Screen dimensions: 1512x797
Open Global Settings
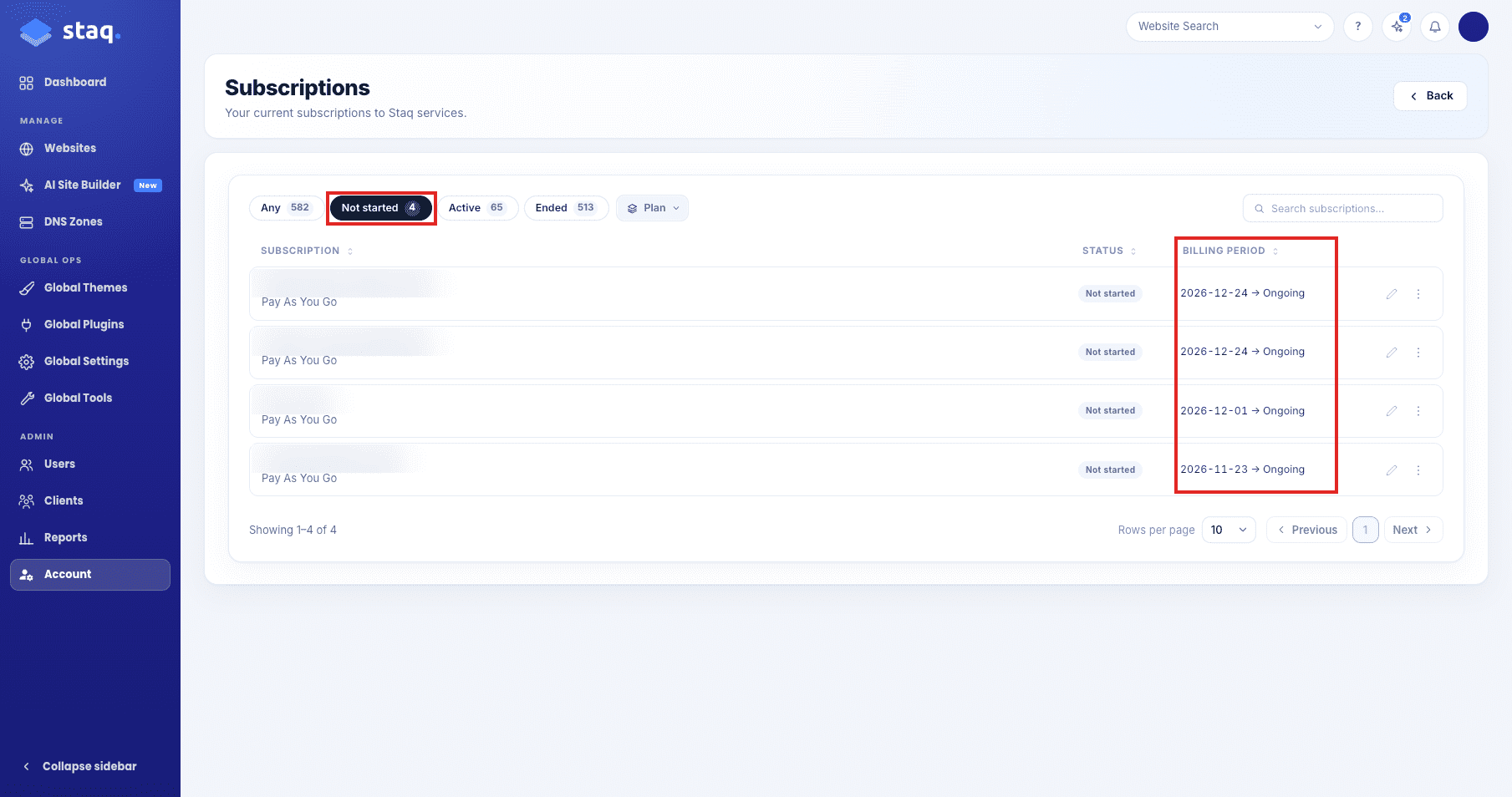90,361
